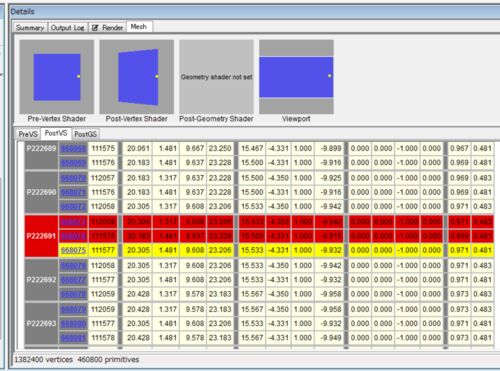Open vertex link 668070 beside index 112057

(73, 178)
